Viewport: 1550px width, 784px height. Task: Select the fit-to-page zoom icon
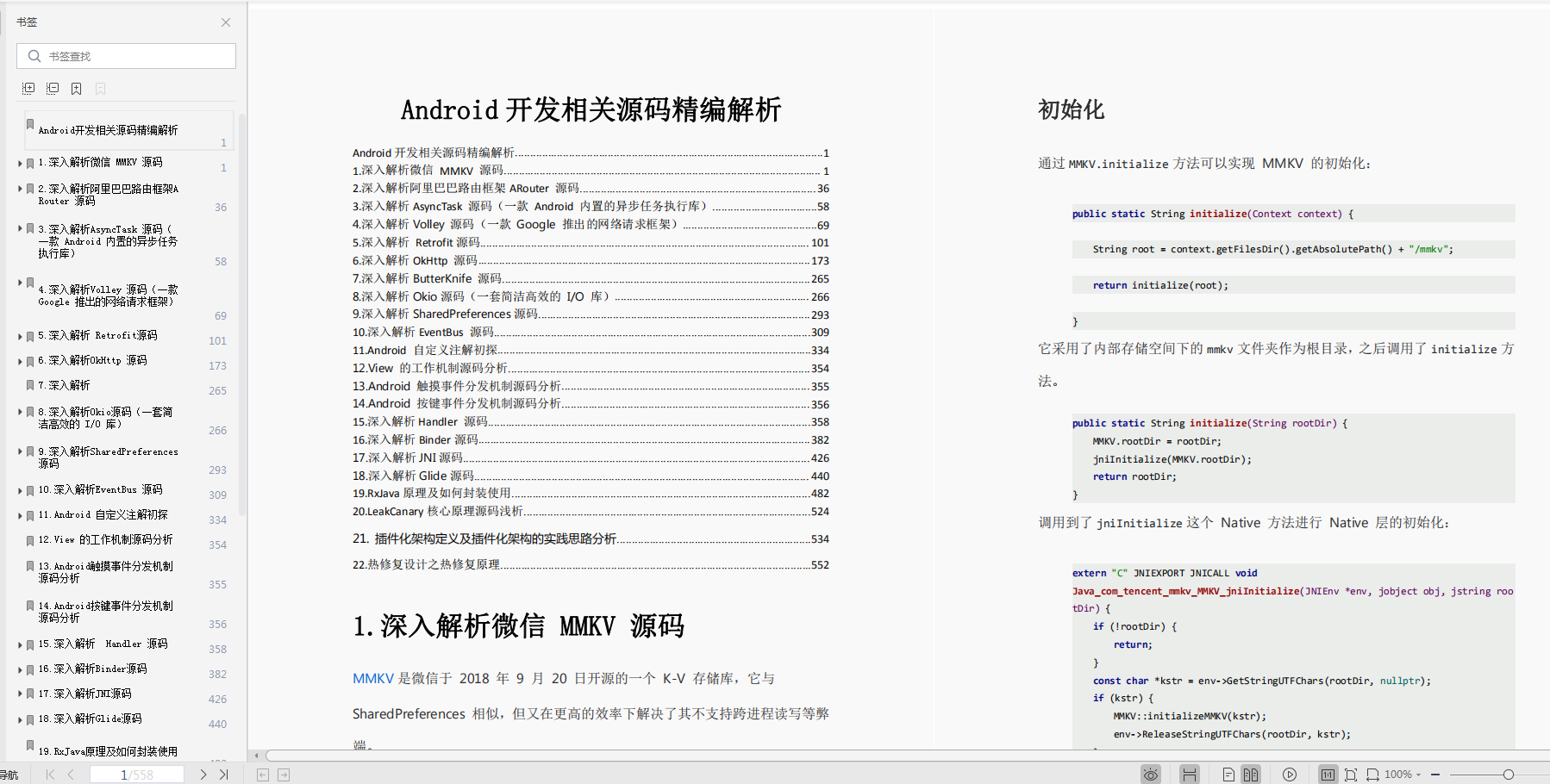(x=1351, y=774)
